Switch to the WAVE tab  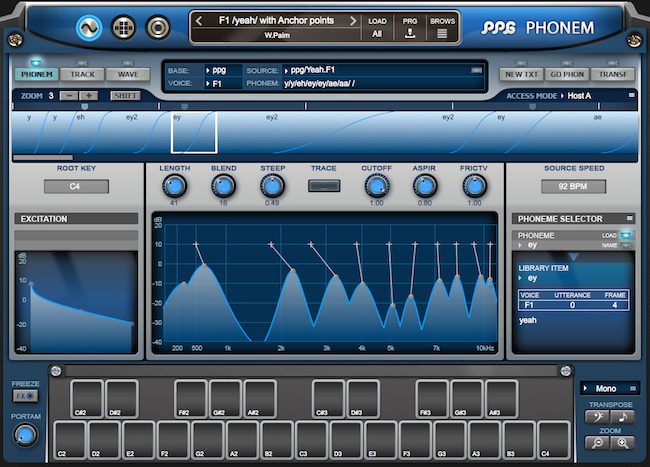[128, 74]
